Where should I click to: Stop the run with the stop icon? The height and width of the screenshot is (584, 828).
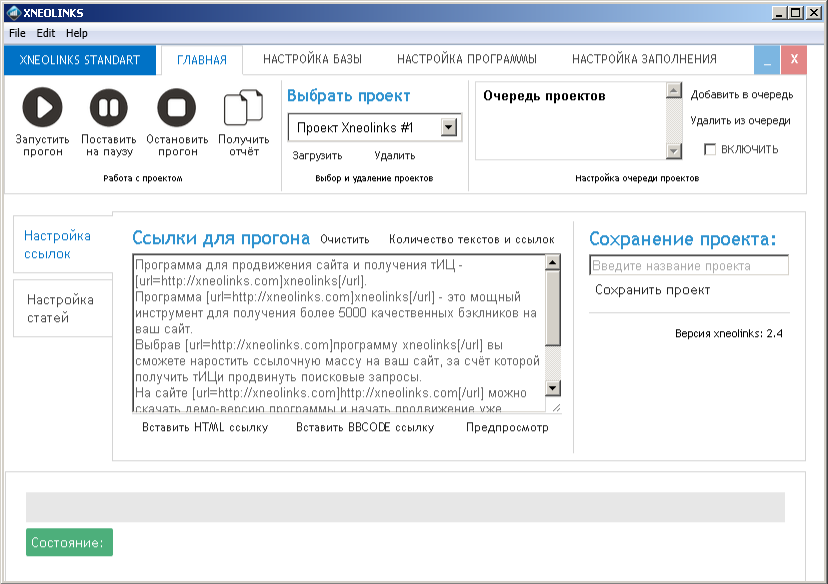pyautogui.click(x=176, y=107)
